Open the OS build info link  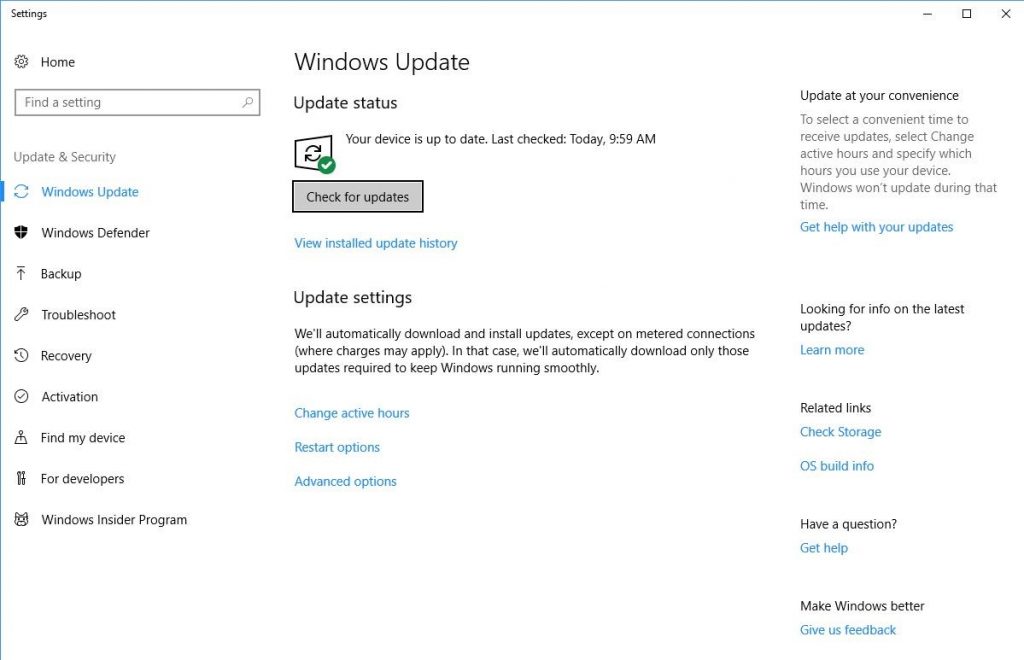837,466
